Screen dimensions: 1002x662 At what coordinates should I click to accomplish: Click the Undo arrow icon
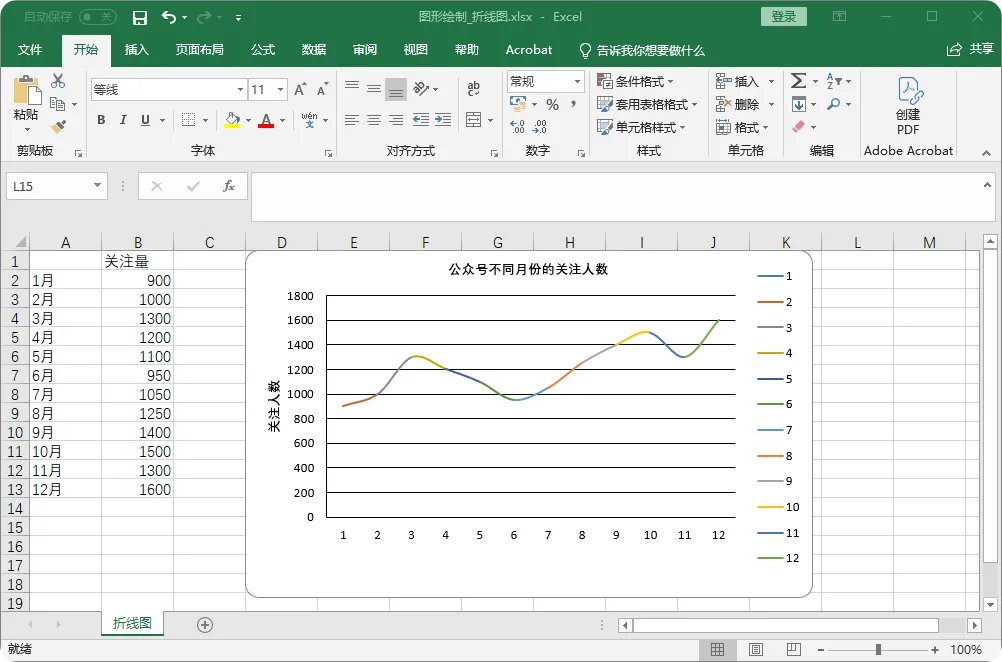coord(169,17)
